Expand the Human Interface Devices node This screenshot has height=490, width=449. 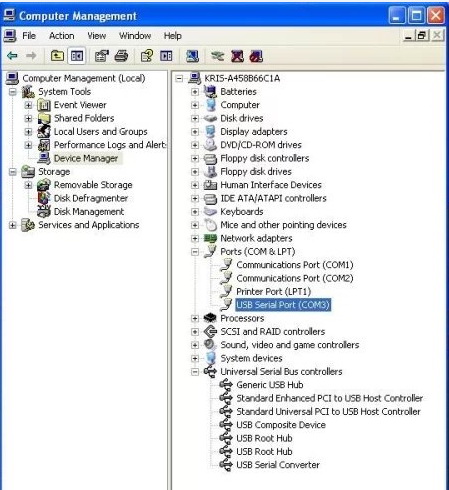(195, 185)
